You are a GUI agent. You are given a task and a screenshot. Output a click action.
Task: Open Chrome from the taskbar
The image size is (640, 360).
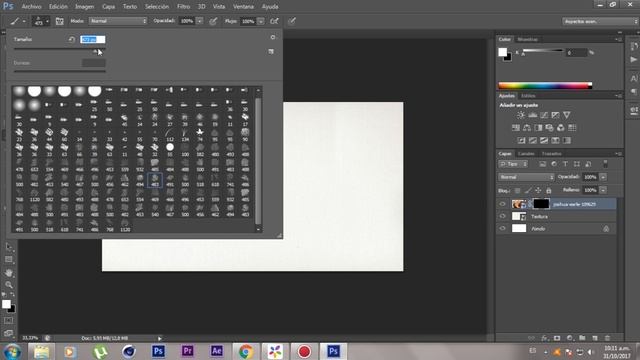[246, 351]
